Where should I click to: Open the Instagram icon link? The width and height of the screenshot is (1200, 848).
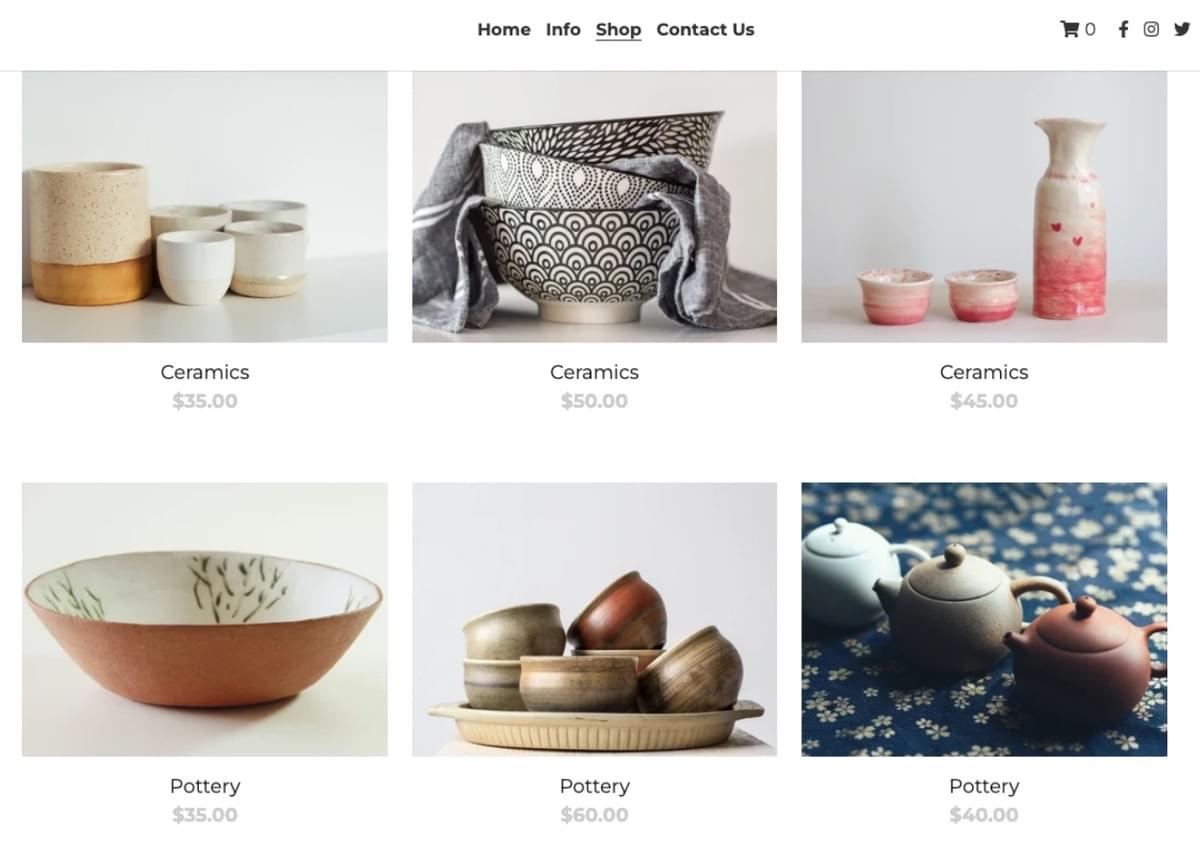1151,29
